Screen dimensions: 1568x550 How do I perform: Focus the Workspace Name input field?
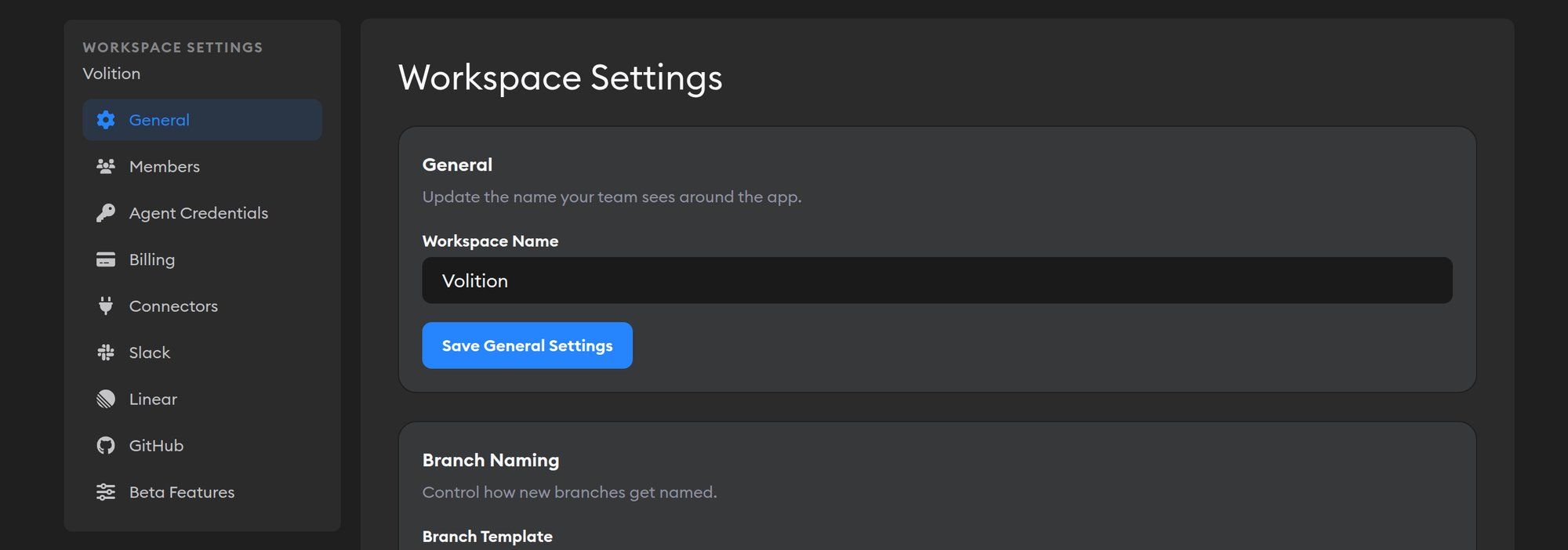pyautogui.click(x=937, y=280)
